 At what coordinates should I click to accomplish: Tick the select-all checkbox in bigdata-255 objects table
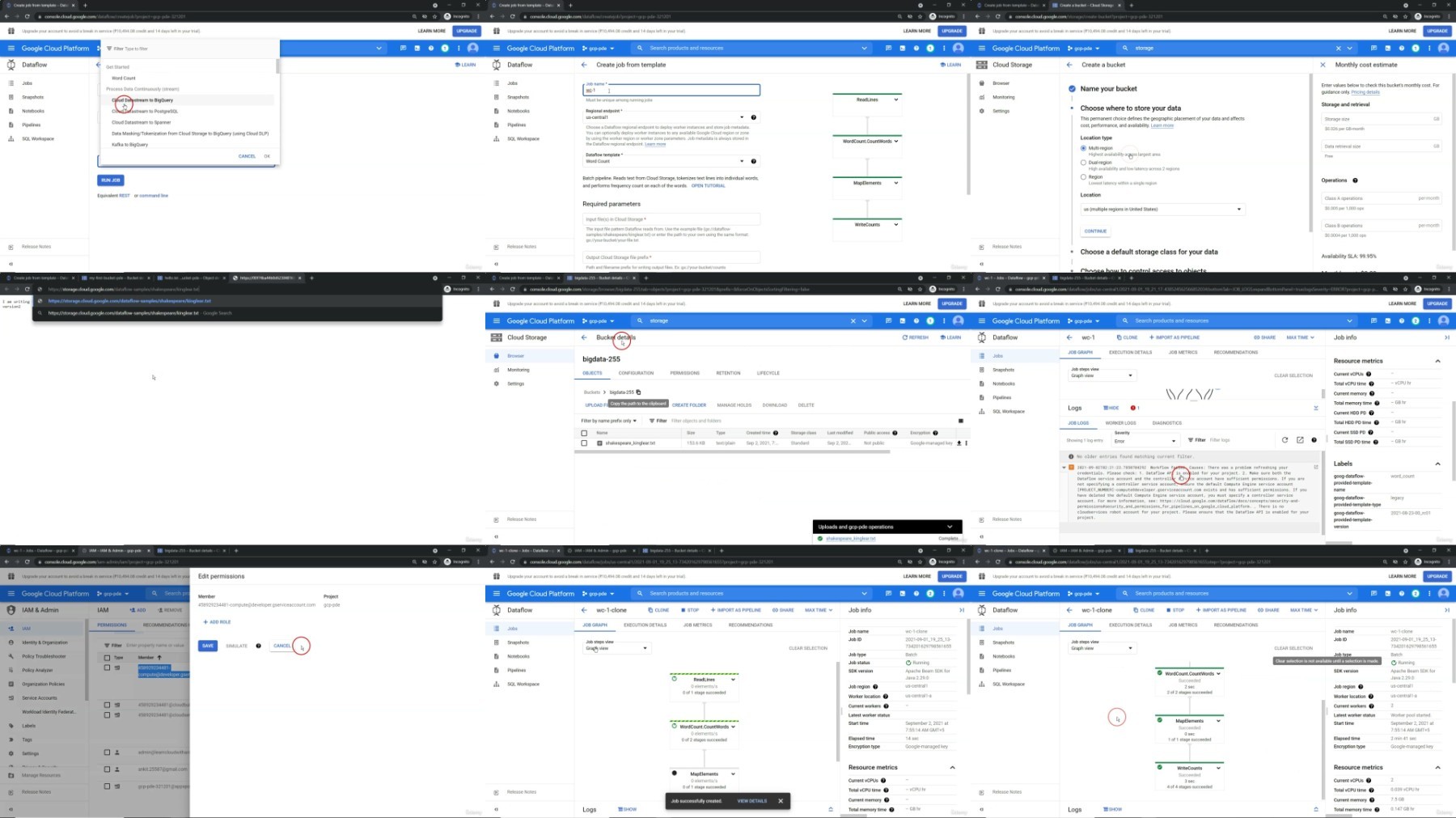coord(584,433)
